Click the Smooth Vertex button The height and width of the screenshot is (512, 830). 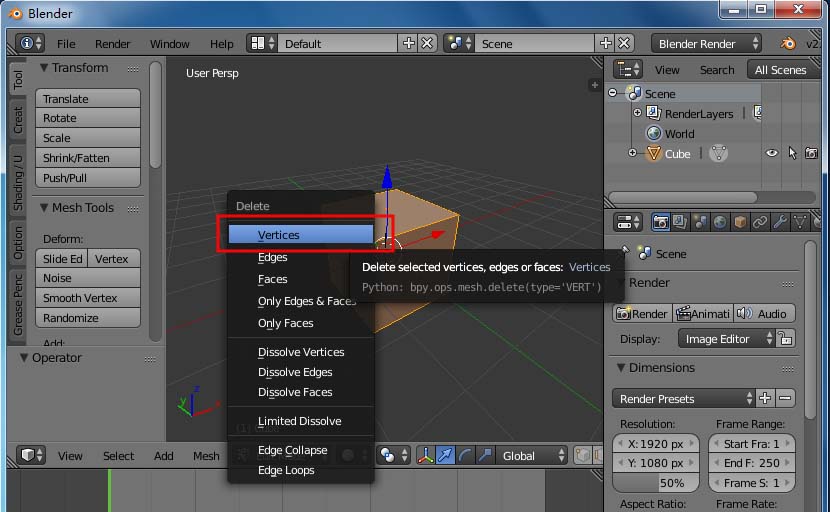(88, 298)
